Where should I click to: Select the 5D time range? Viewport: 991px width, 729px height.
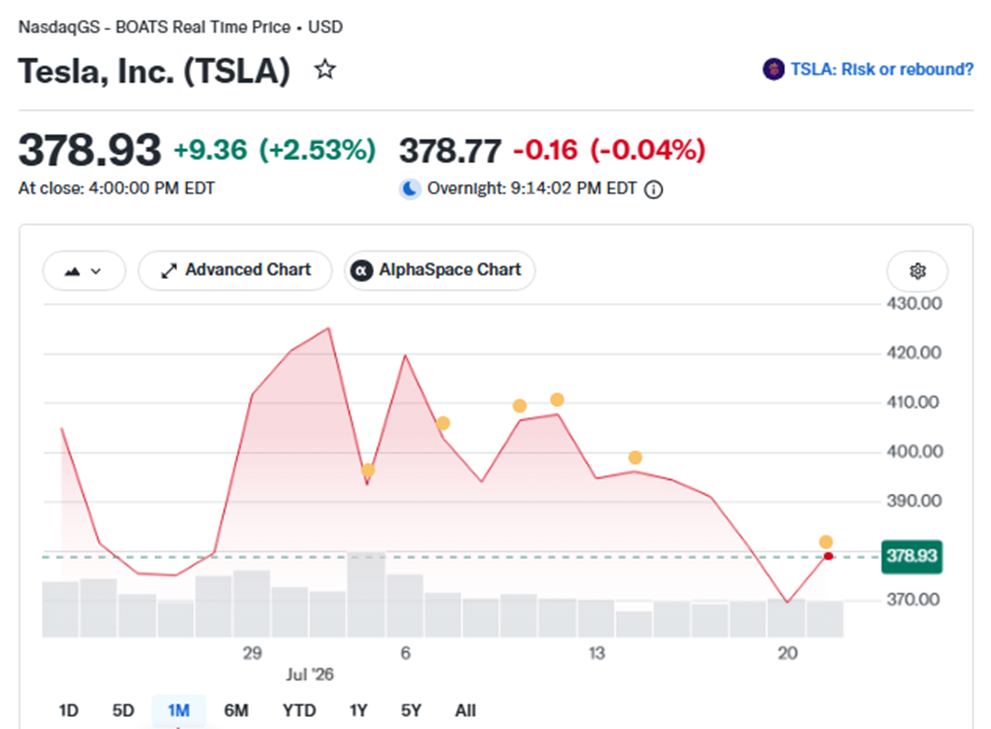[x=123, y=711]
